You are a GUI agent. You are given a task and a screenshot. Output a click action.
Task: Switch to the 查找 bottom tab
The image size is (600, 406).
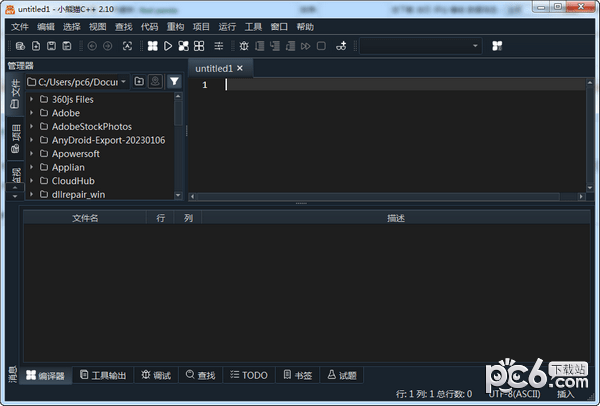click(201, 375)
